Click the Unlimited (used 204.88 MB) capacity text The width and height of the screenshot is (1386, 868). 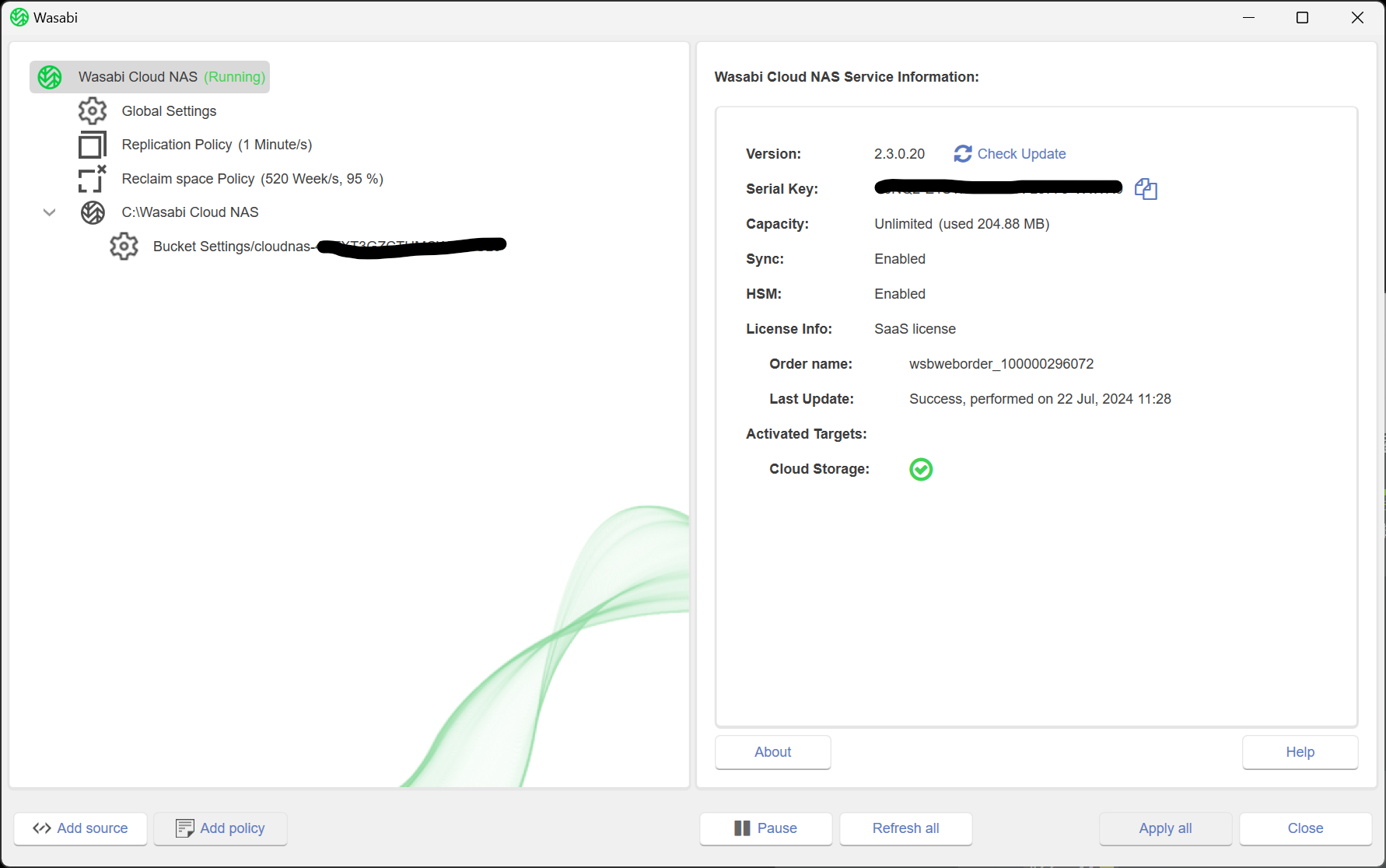(962, 224)
